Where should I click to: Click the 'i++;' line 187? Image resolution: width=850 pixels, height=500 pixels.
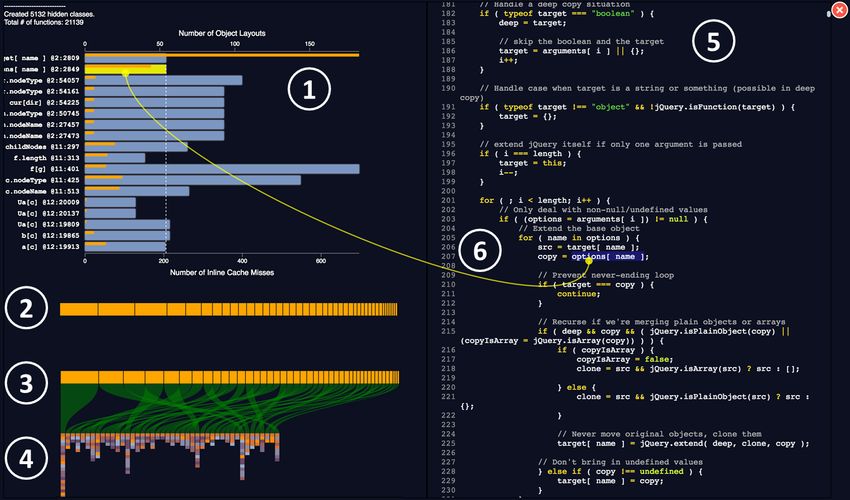click(508, 60)
